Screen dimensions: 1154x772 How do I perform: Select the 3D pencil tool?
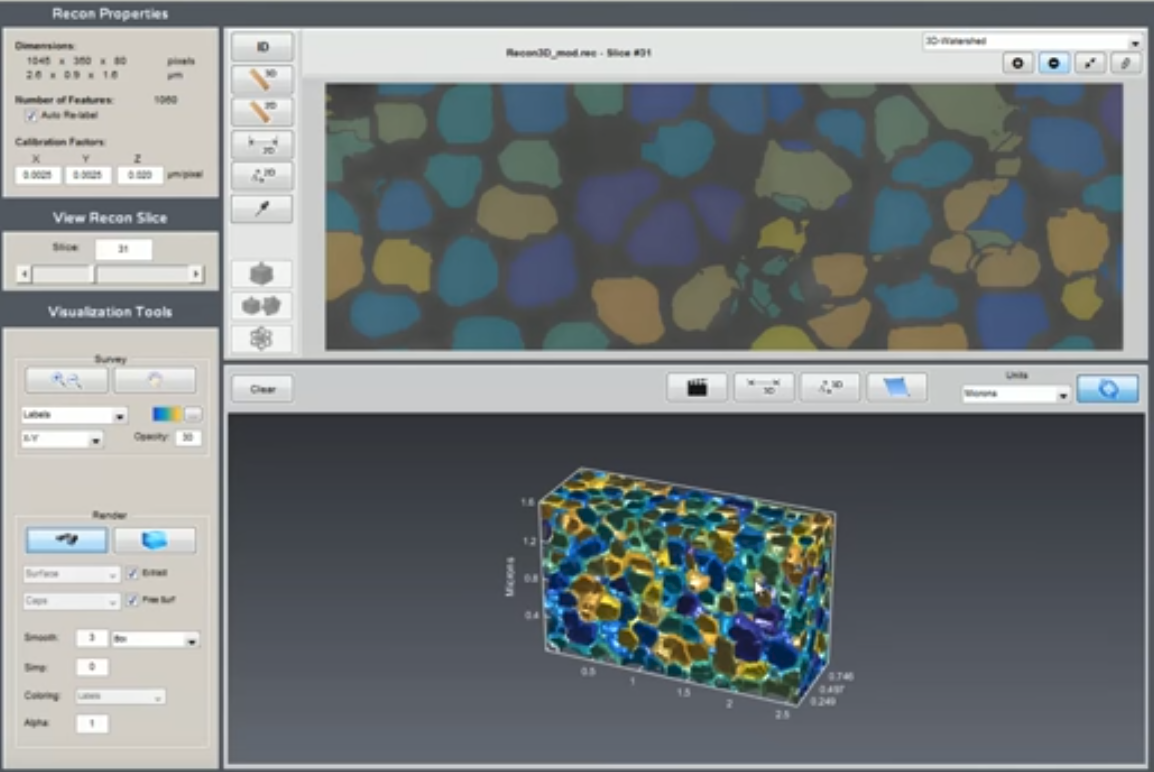point(261,79)
